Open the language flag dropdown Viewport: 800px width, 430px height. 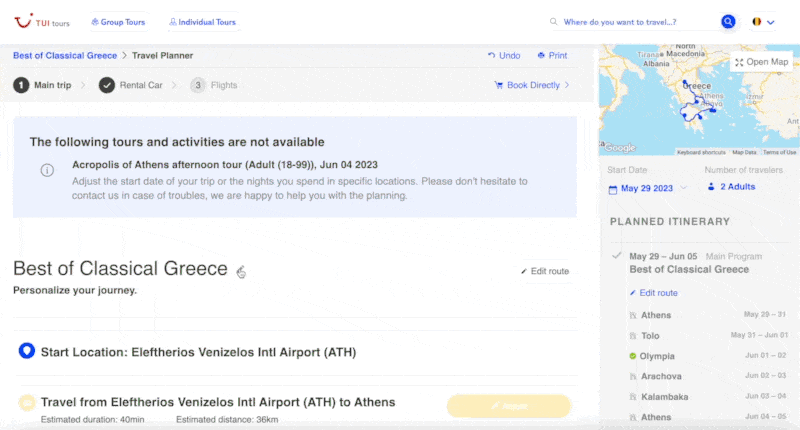coord(763,21)
